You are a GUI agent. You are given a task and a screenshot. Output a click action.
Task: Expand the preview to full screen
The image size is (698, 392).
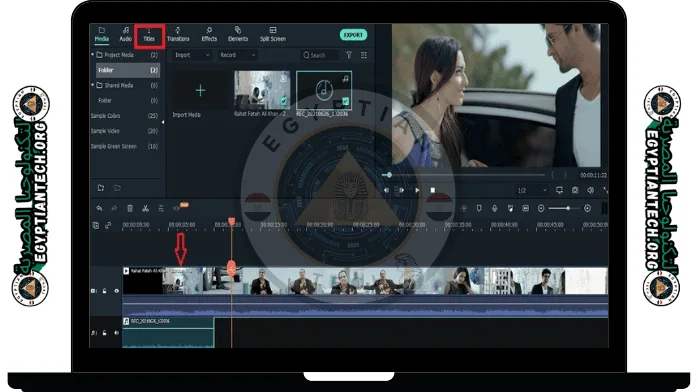click(605, 190)
